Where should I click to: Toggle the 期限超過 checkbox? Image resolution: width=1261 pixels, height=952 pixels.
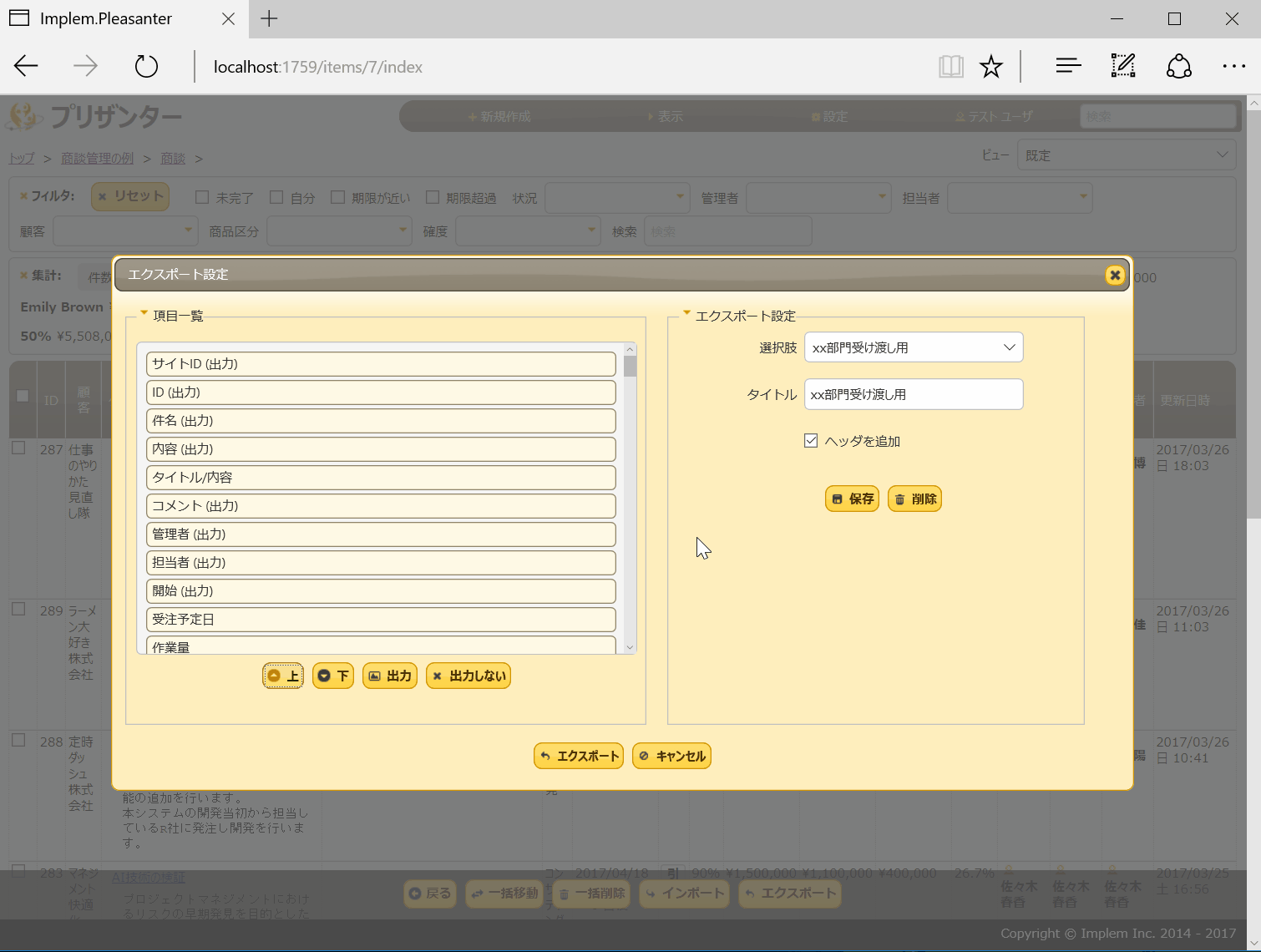(x=433, y=197)
